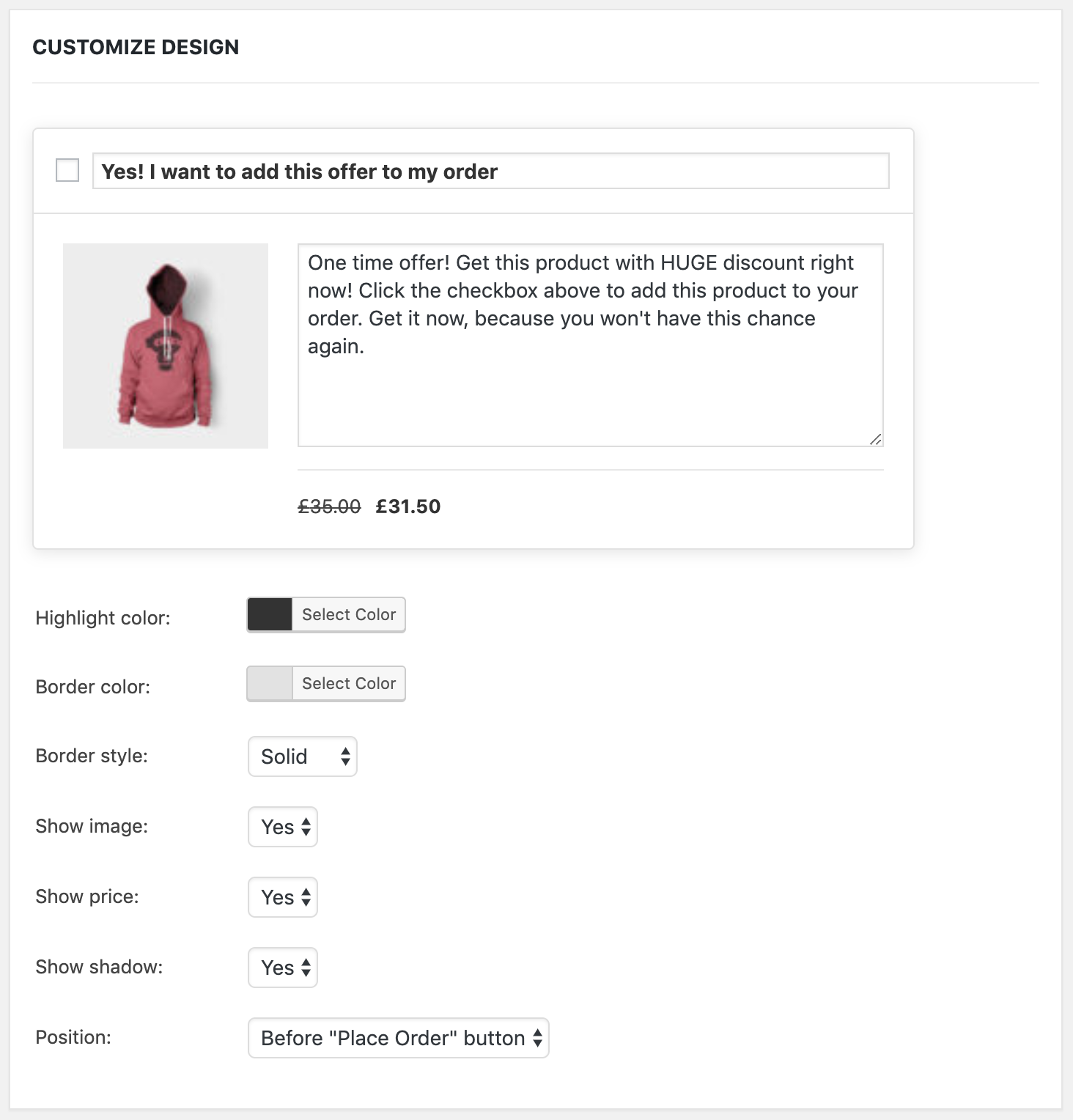This screenshot has height=1120, width=1073.
Task: Click the textarea resize handle
Action: tap(877, 440)
